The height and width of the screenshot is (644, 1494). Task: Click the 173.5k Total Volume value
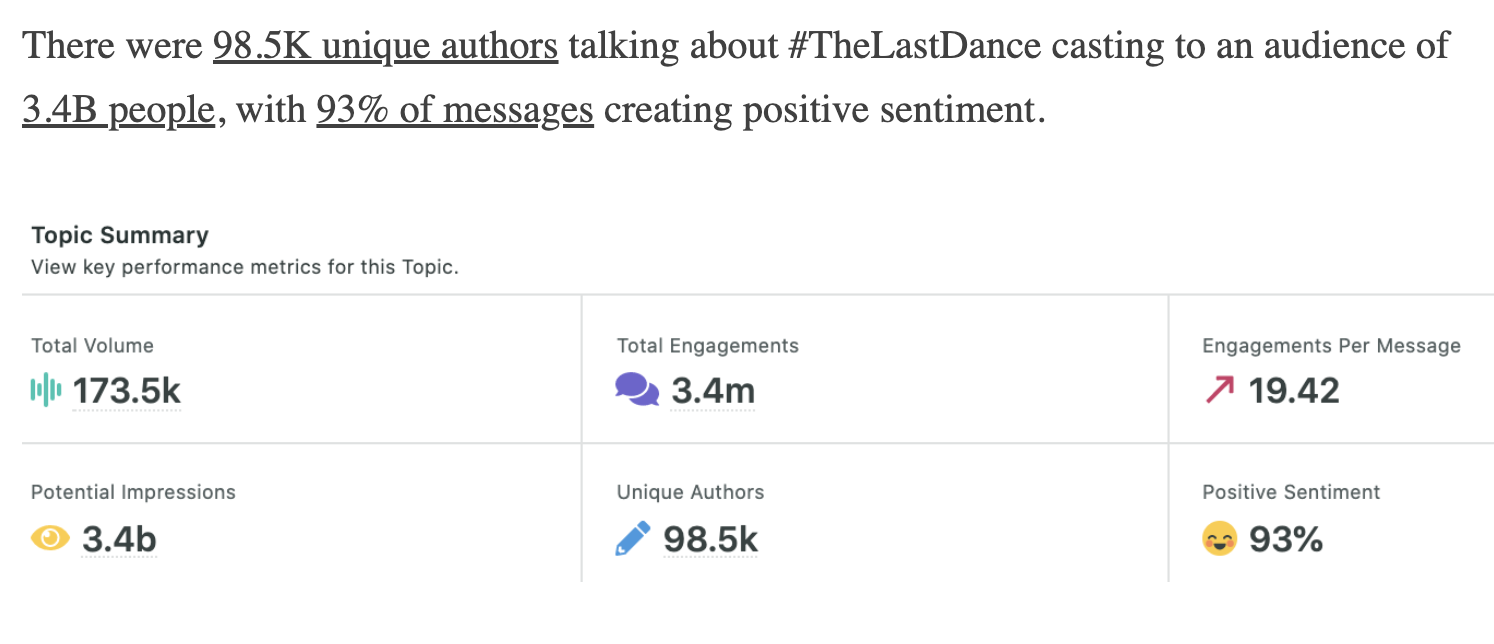[127, 390]
